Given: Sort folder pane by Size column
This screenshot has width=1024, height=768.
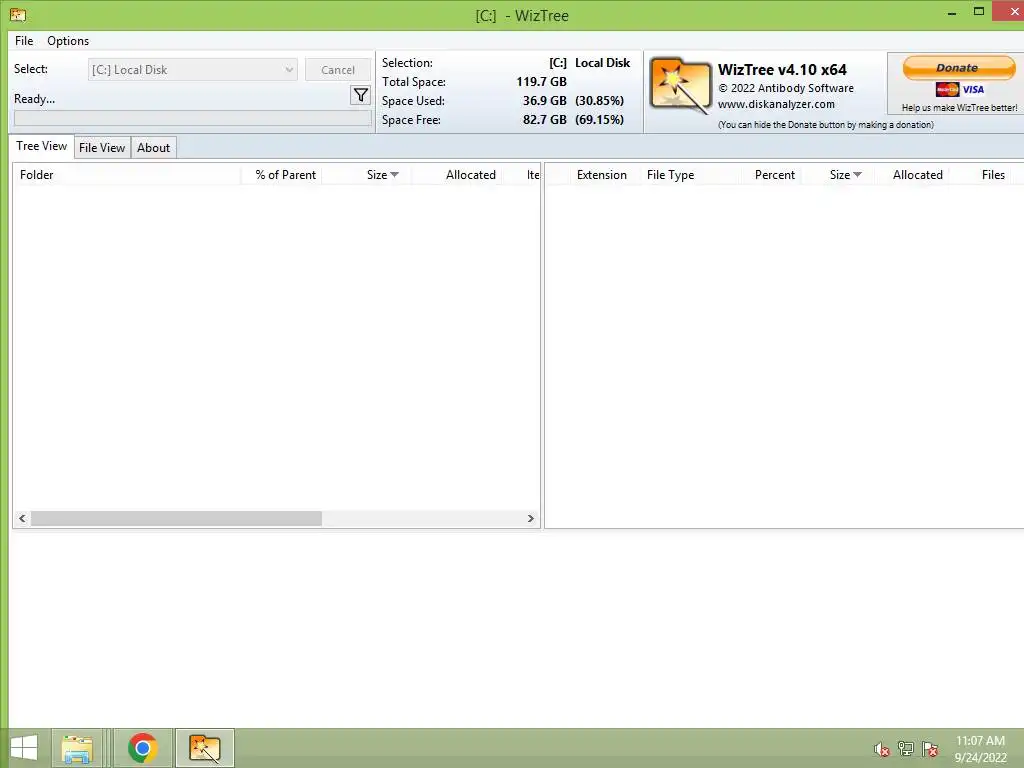Looking at the screenshot, I should click(x=367, y=174).
